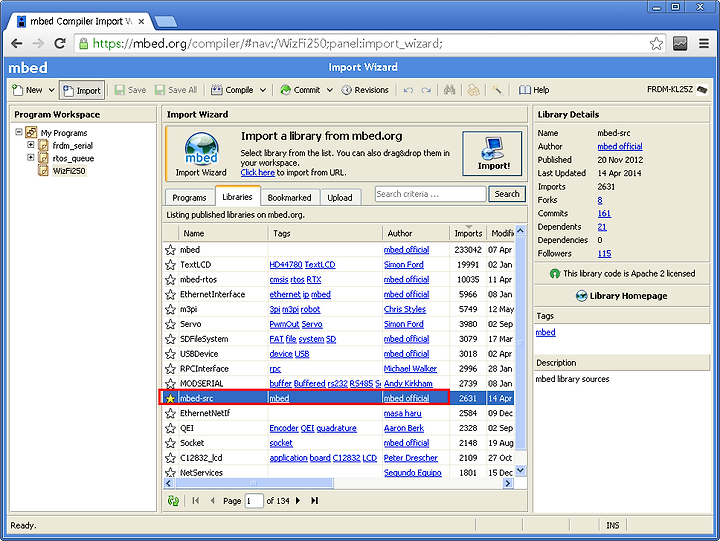
Task: Bookmark the SDFileSystem library star
Action: tap(170, 339)
